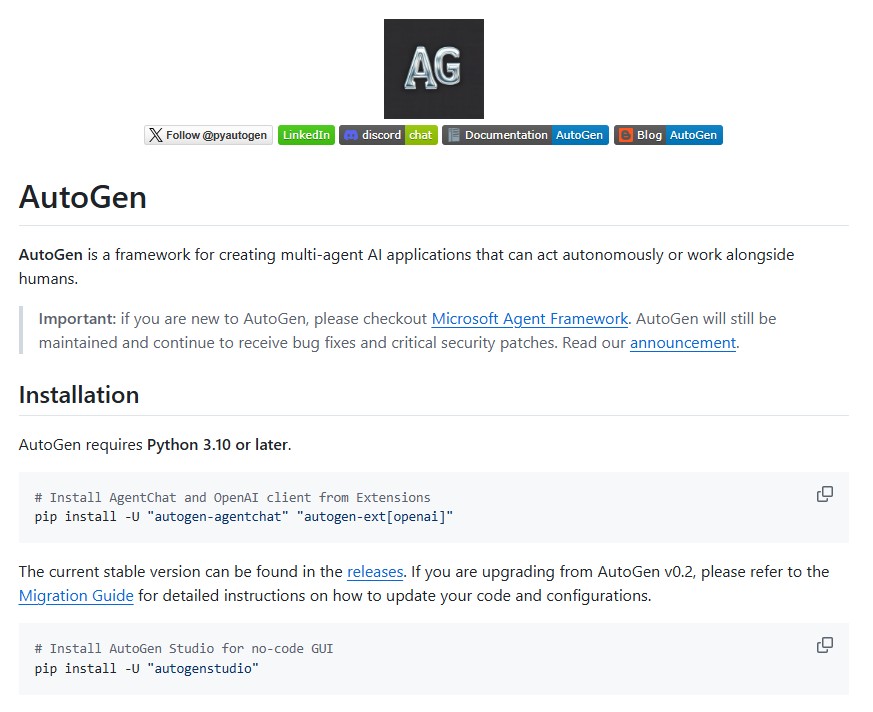
Task: Open the releases page
Action: click(x=374, y=571)
